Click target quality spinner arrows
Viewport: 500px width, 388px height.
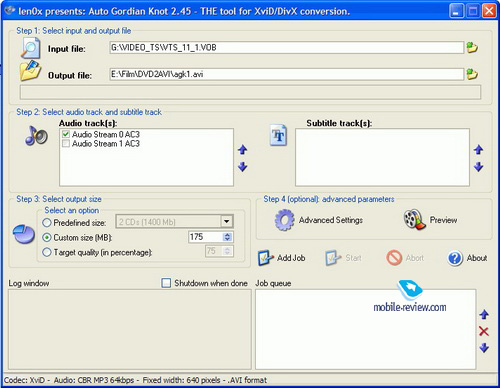click(x=227, y=251)
